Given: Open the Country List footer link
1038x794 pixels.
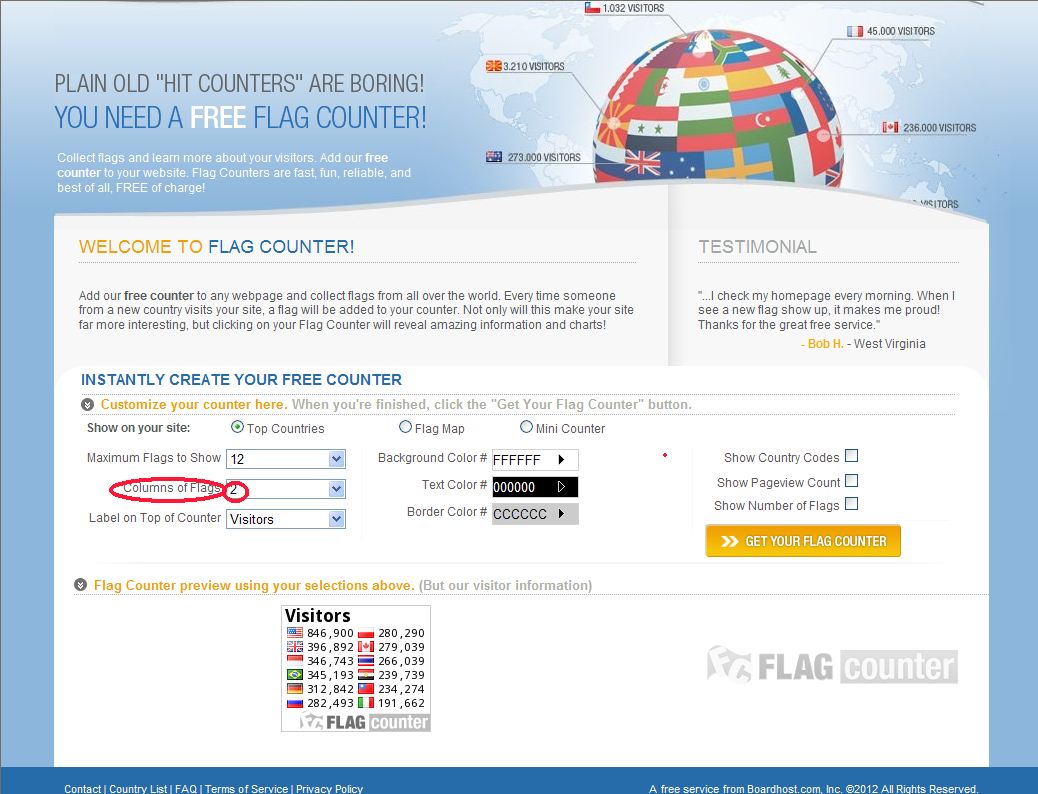Looking at the screenshot, I should (x=138, y=789).
